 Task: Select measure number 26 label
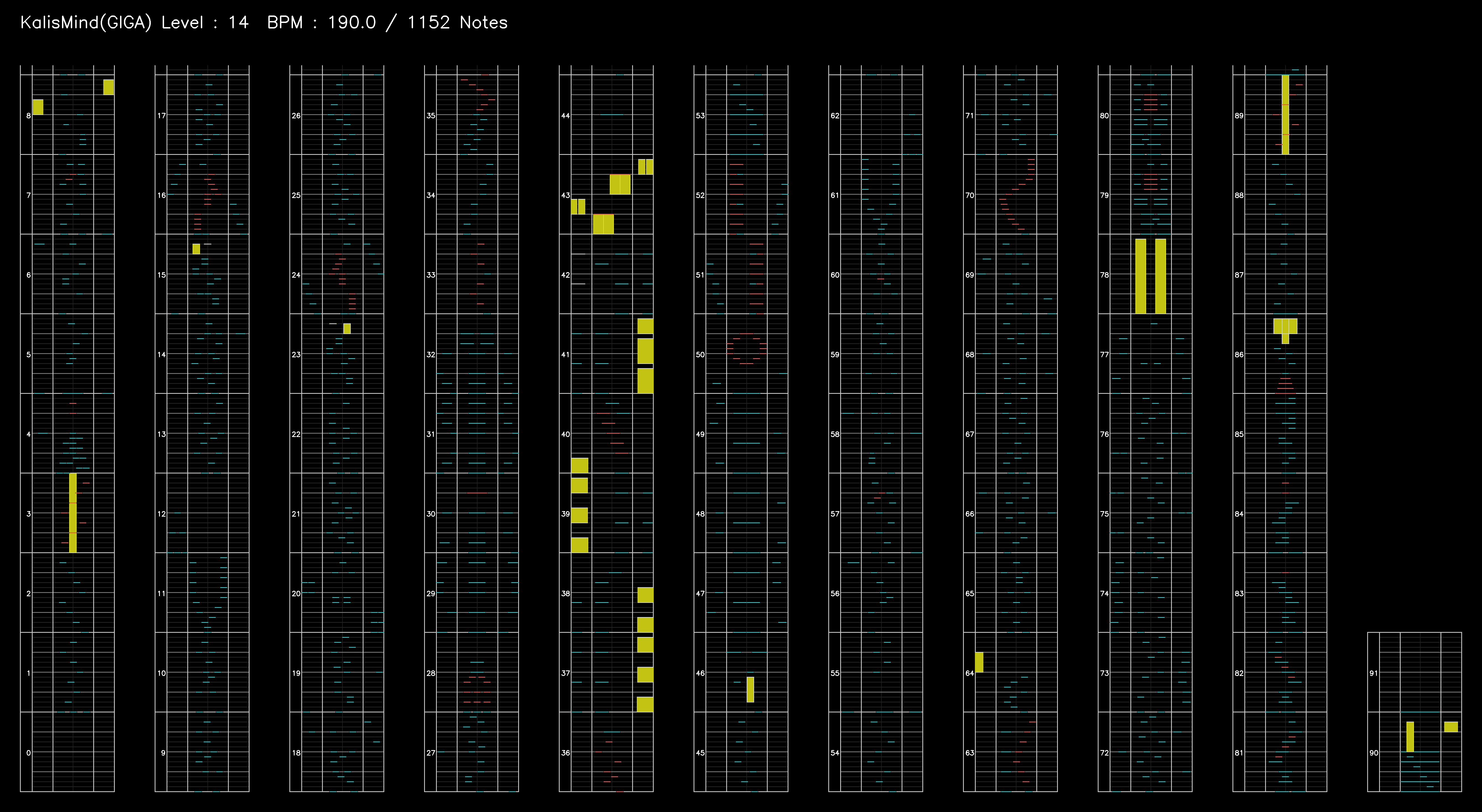tap(296, 116)
